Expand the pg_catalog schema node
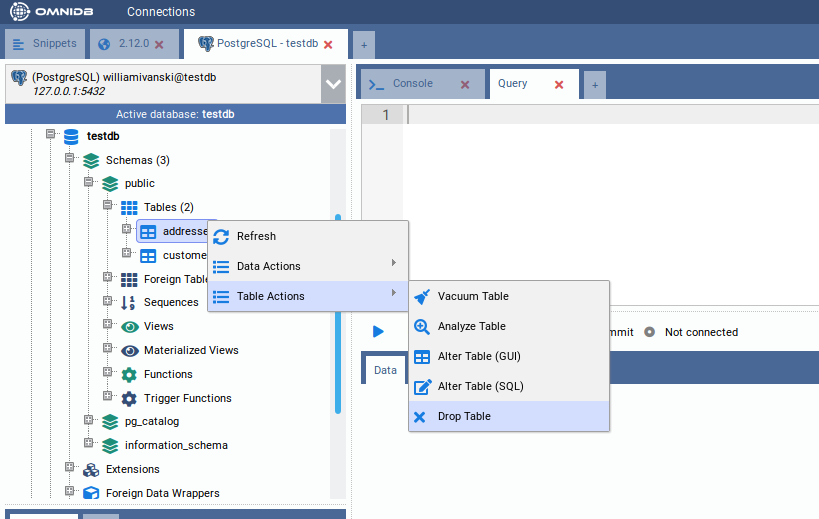 (88, 419)
